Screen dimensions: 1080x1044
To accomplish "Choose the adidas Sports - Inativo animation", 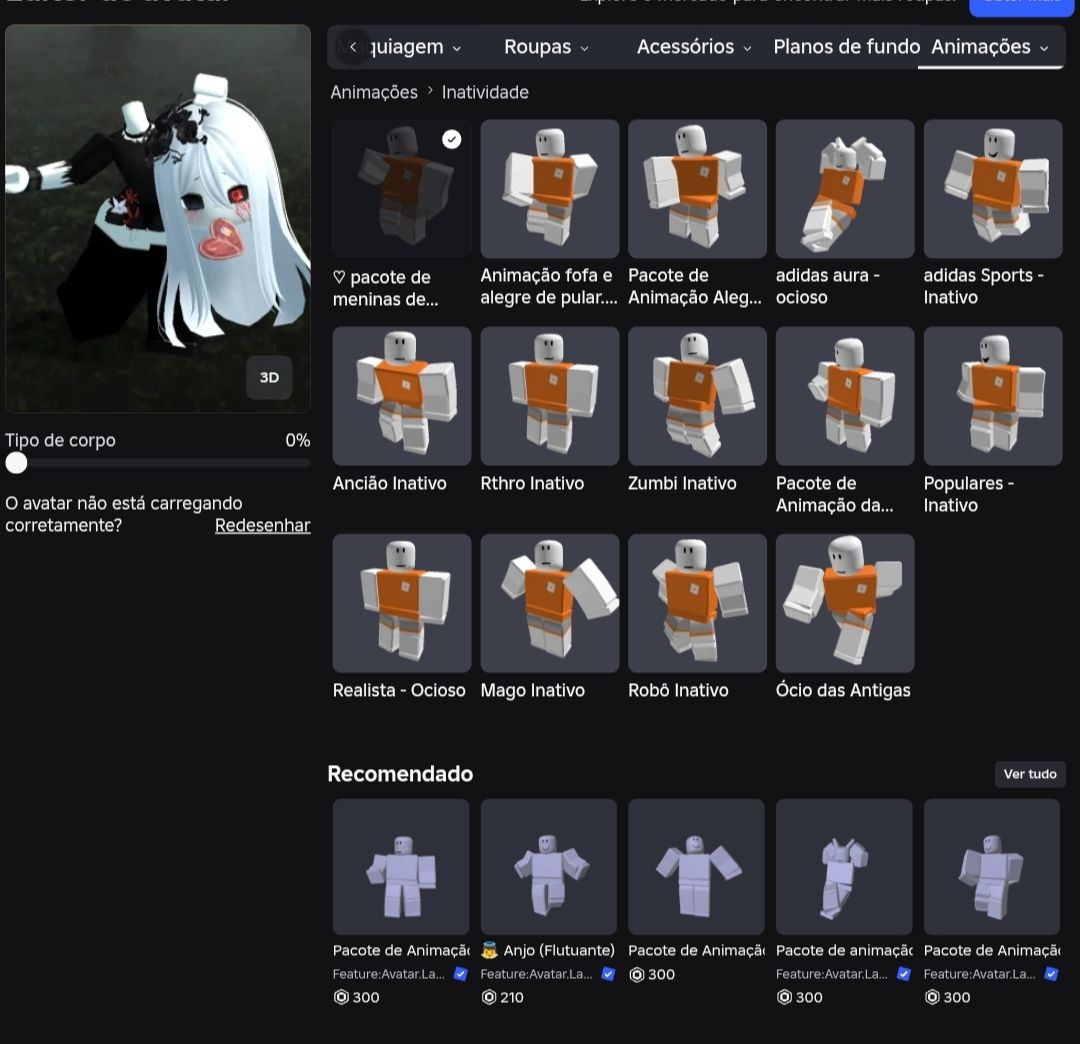I will point(993,189).
